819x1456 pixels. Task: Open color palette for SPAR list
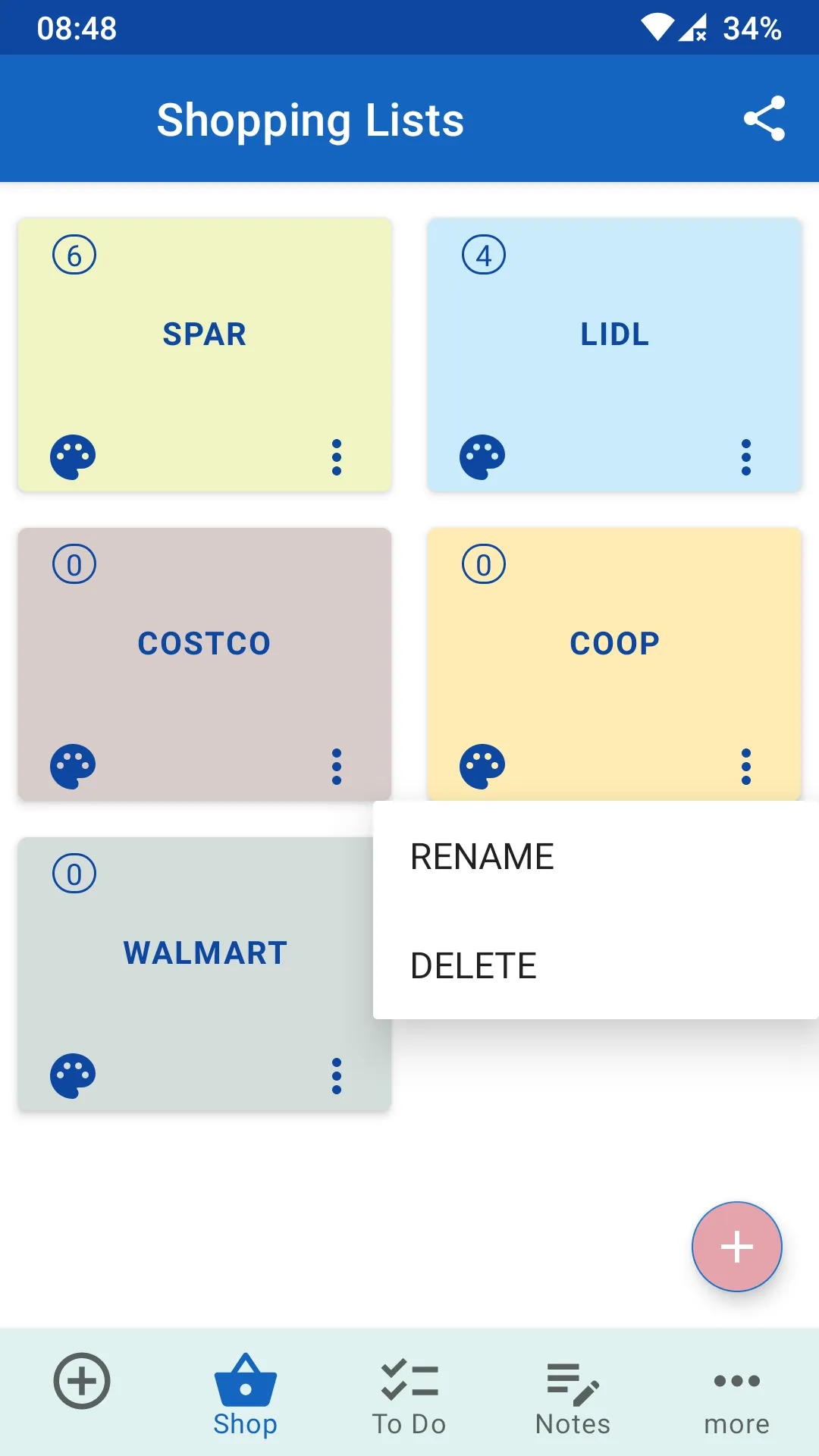click(73, 457)
